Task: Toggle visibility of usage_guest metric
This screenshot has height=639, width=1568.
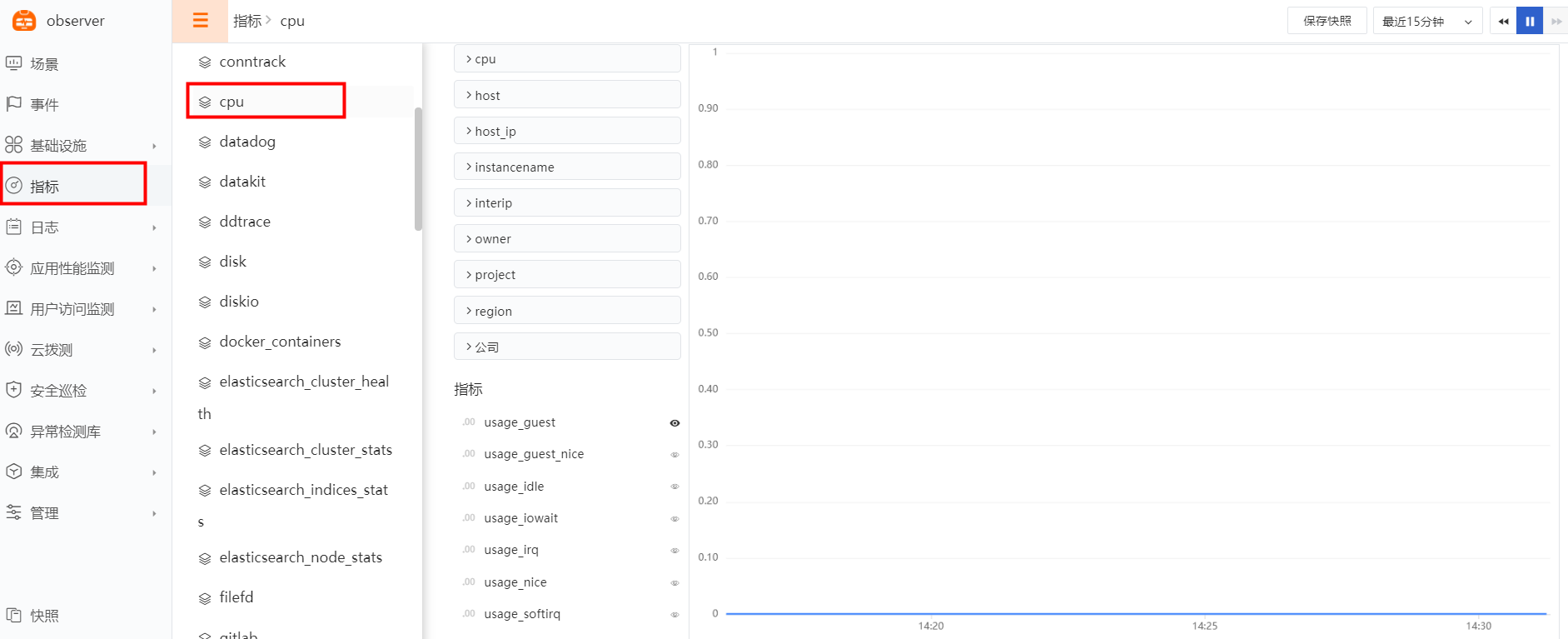Action: 674,423
